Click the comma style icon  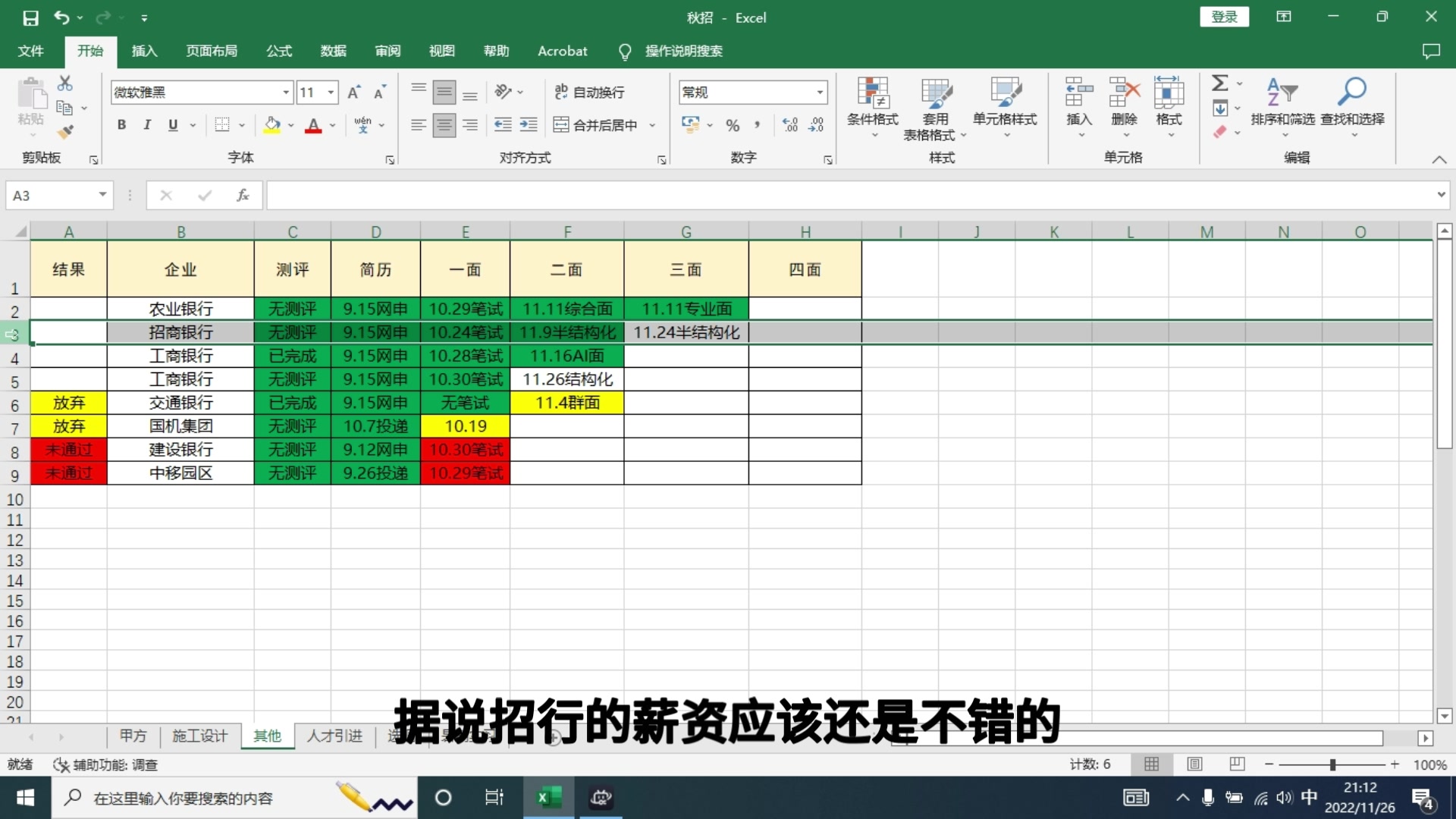[757, 125]
